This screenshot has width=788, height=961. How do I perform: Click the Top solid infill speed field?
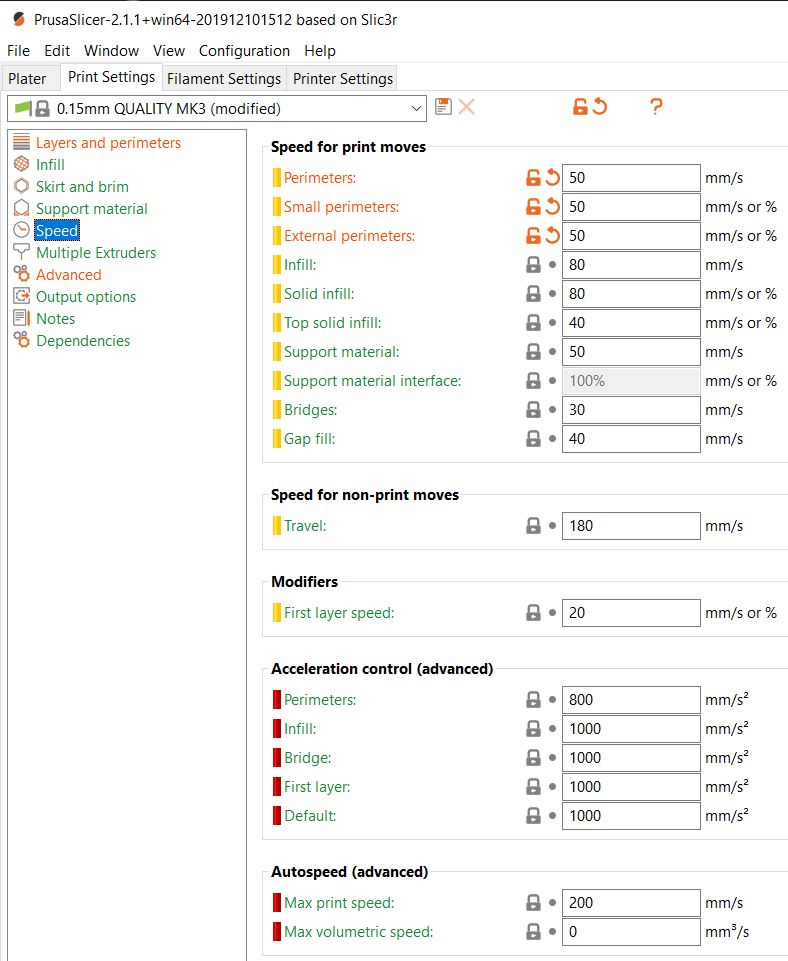[x=631, y=323]
